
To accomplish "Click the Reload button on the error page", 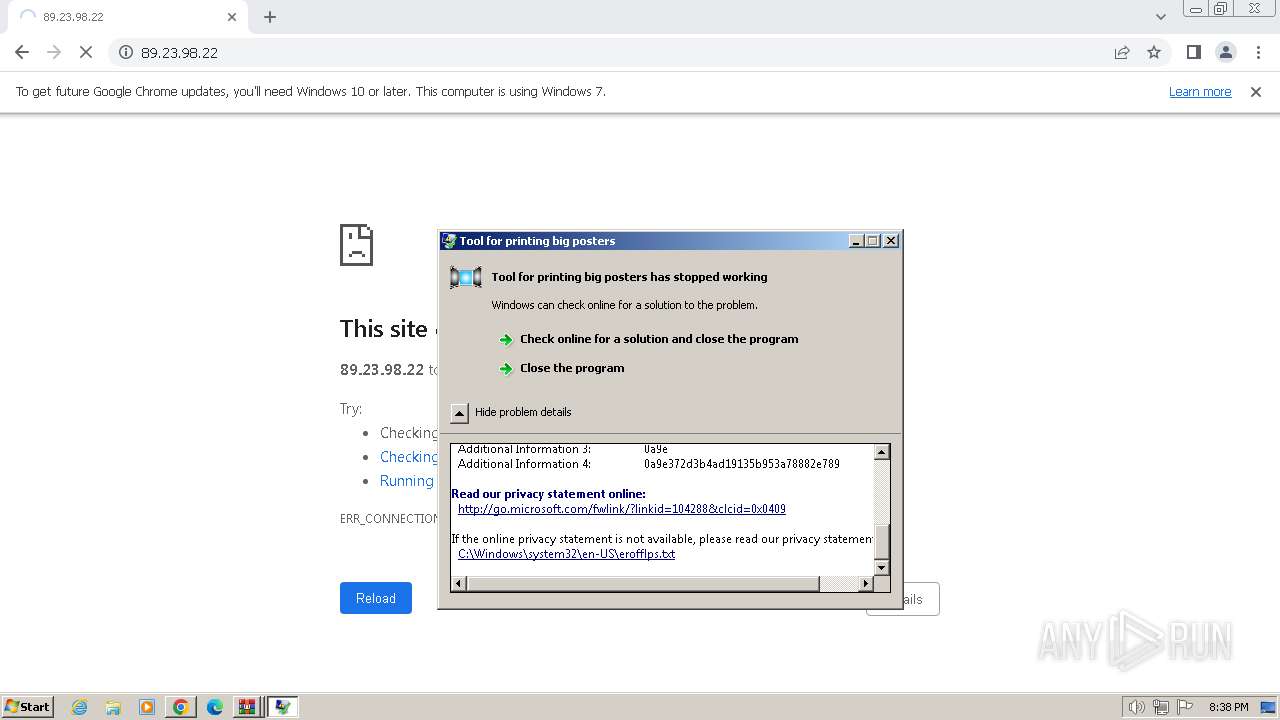I will click(376, 598).
